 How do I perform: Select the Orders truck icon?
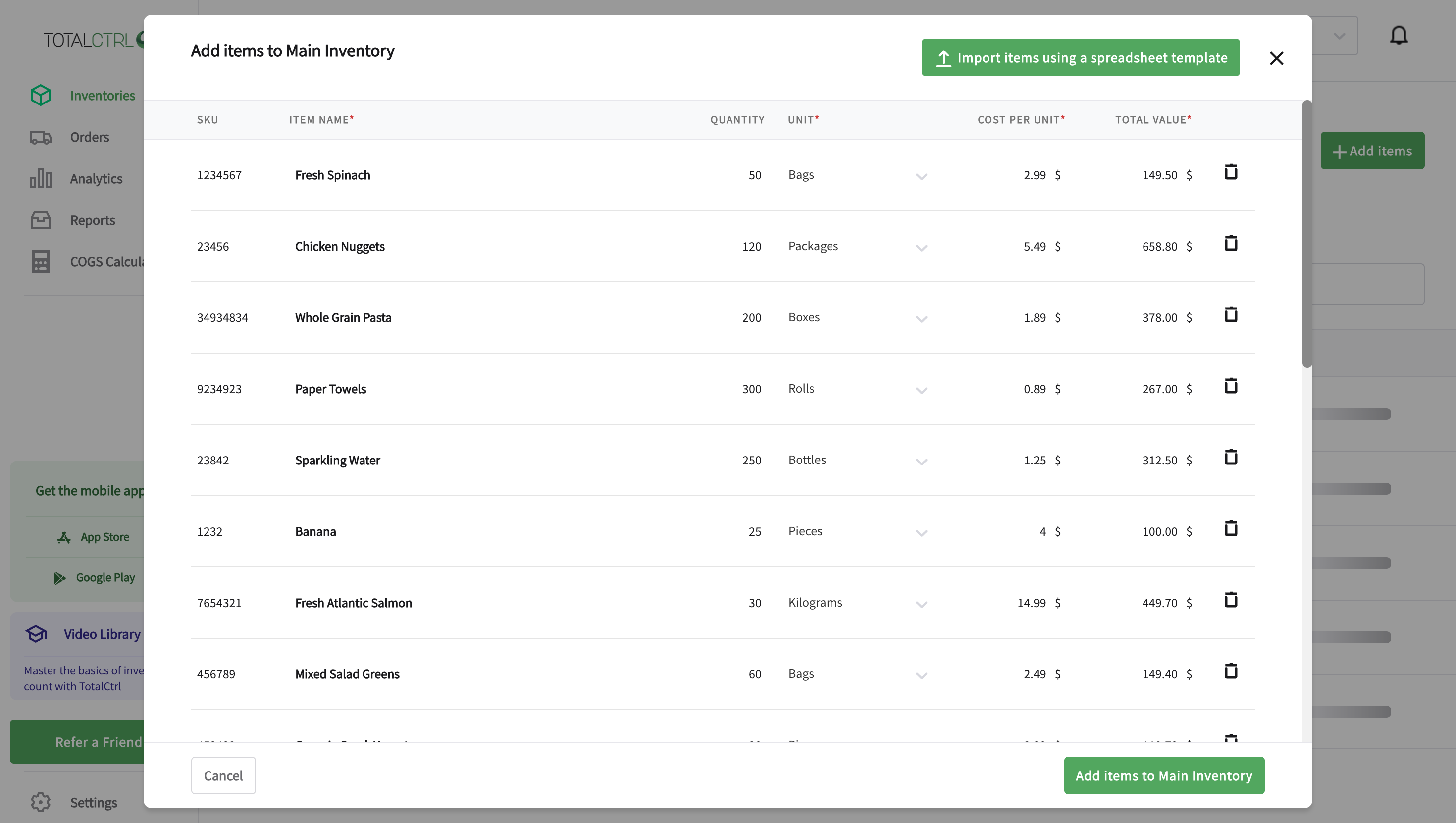point(40,137)
